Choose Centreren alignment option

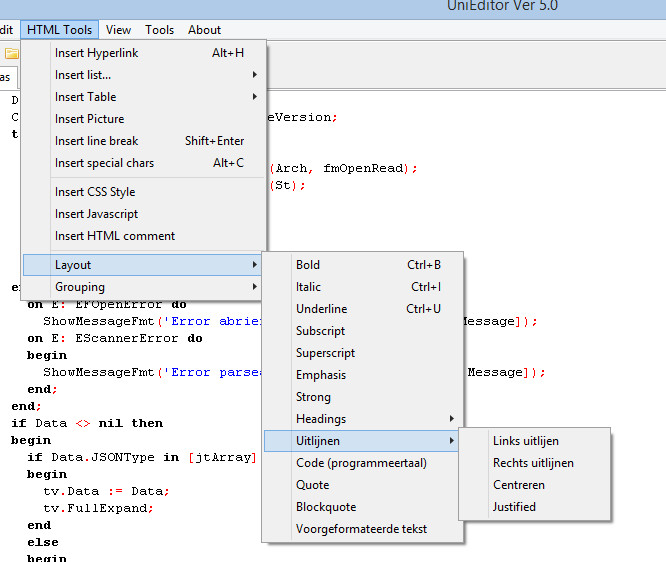519,485
